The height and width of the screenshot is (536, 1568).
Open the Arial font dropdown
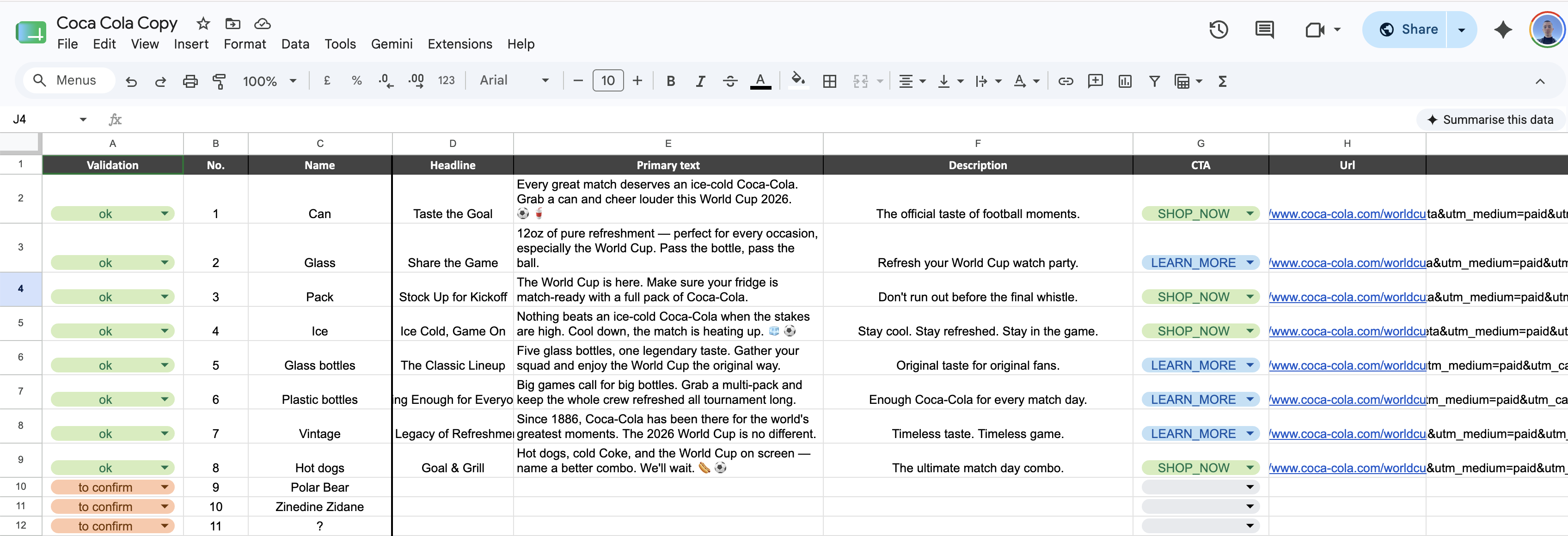[514, 80]
